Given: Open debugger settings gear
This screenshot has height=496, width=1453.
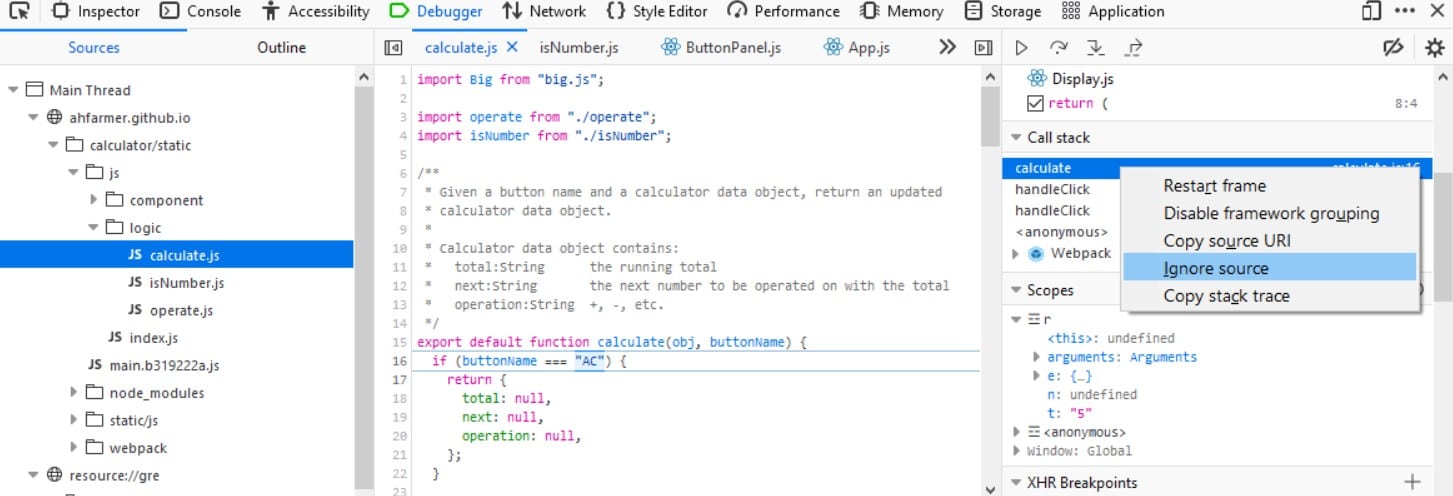Looking at the screenshot, I should (x=1434, y=47).
